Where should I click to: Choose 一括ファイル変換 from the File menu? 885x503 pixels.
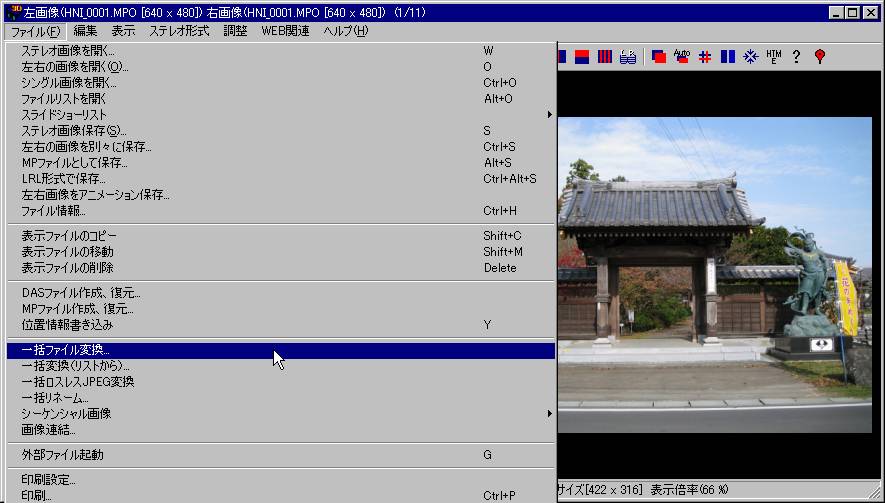coord(66,350)
